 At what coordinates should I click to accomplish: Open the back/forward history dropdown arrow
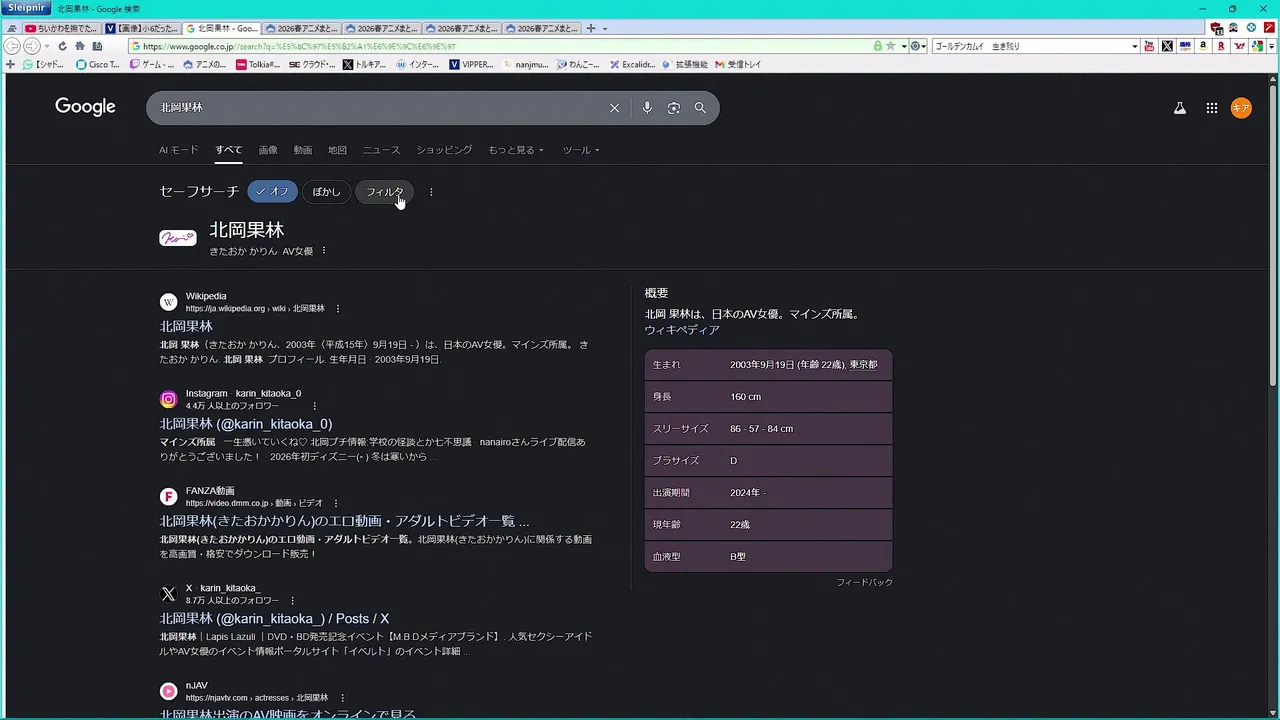pos(47,46)
